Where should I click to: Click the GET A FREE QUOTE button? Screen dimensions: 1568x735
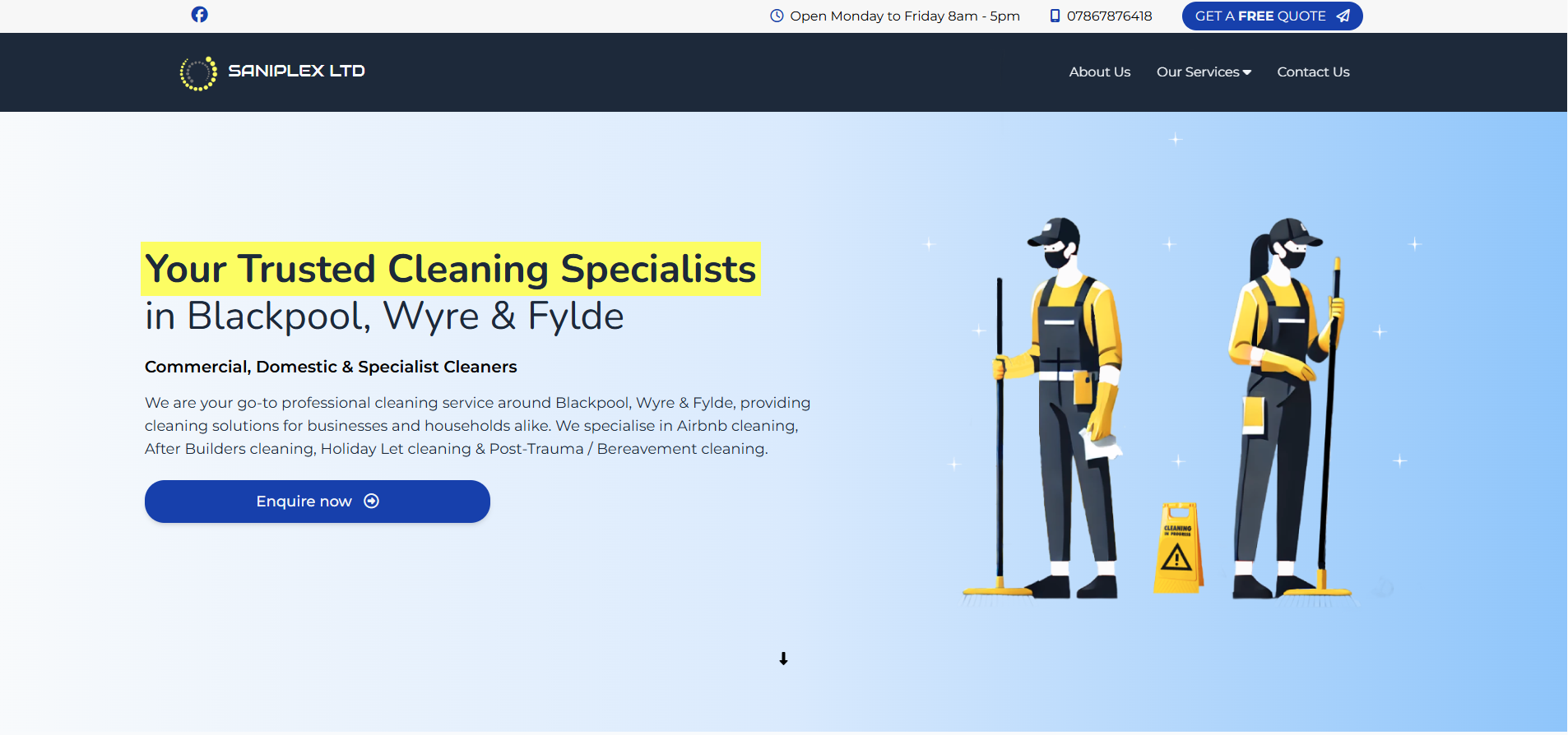click(x=1272, y=16)
